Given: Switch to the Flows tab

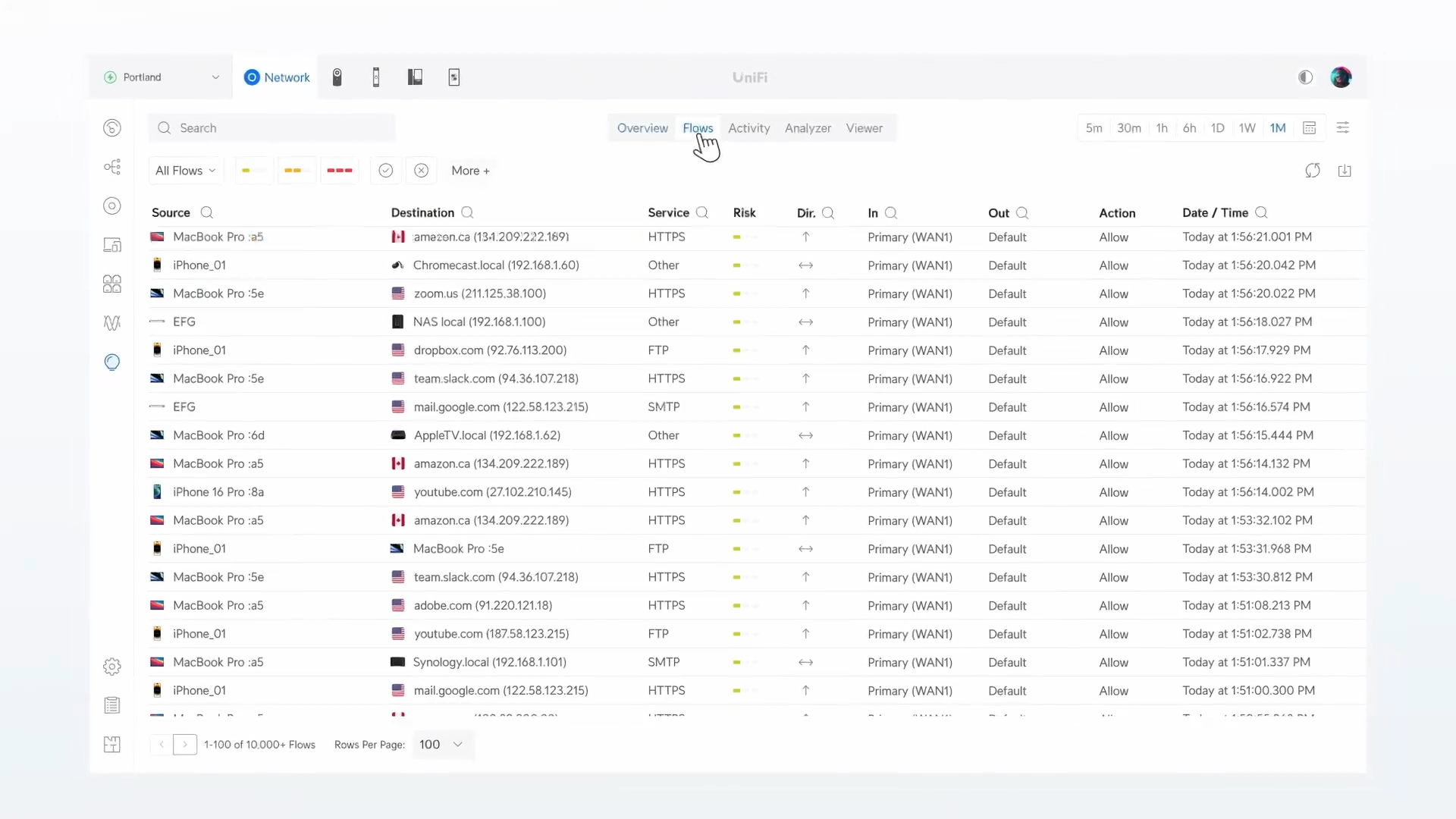Looking at the screenshot, I should click(698, 128).
